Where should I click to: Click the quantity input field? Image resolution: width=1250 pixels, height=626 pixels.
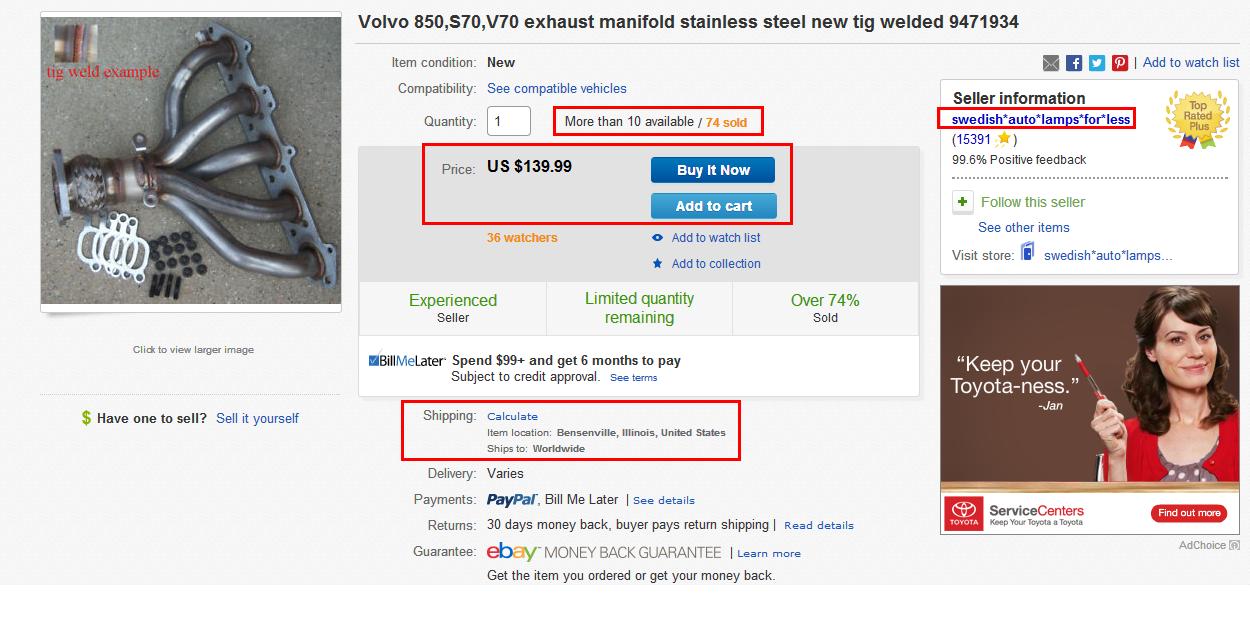(x=508, y=122)
